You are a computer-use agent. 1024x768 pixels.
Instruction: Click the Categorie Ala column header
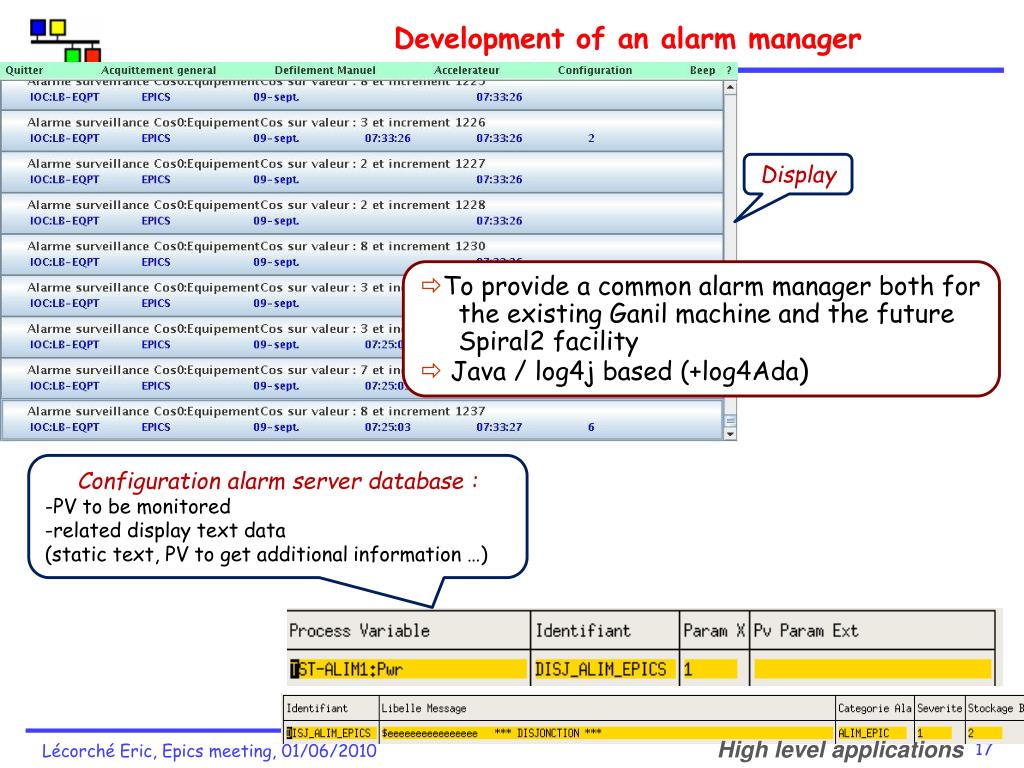(875, 708)
